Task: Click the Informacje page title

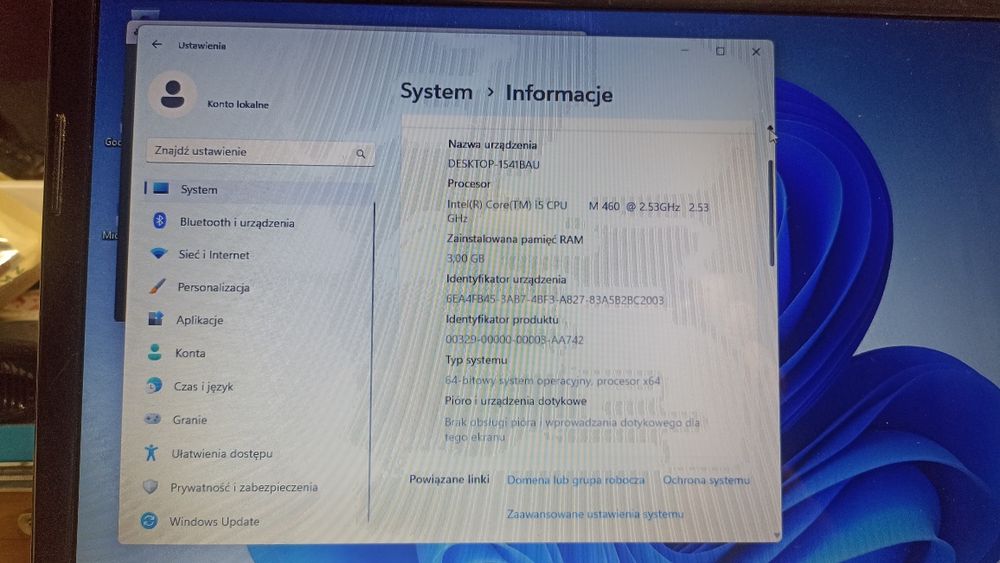Action: click(559, 93)
